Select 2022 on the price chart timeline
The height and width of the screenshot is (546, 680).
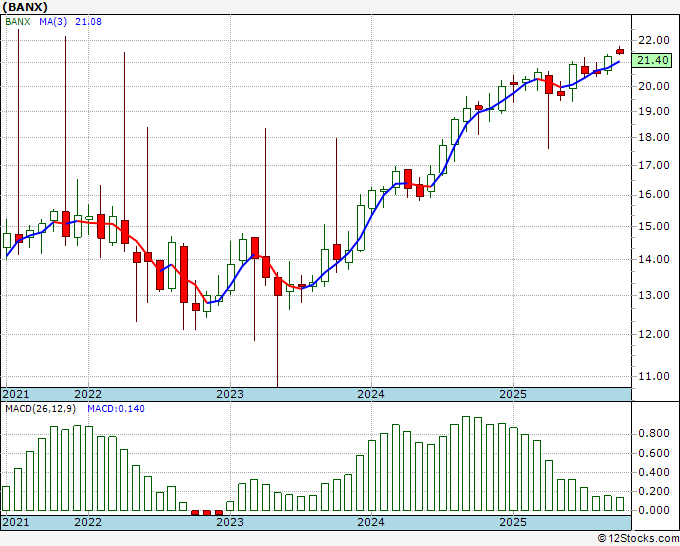[88, 394]
